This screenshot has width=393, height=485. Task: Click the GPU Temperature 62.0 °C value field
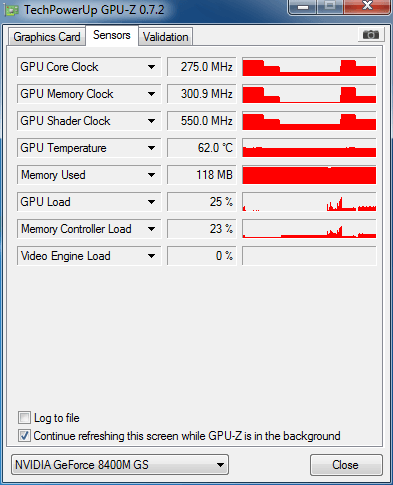click(202, 148)
